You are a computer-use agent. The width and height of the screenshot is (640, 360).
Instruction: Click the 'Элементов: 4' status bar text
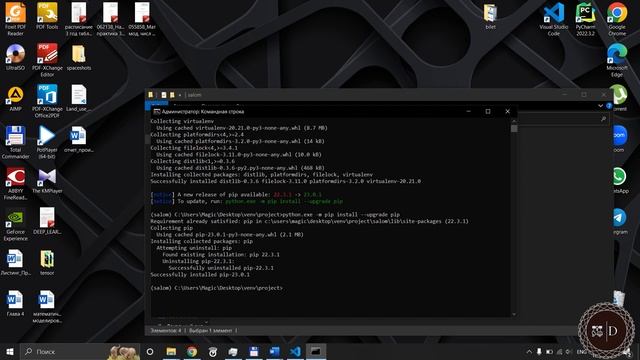(166, 331)
